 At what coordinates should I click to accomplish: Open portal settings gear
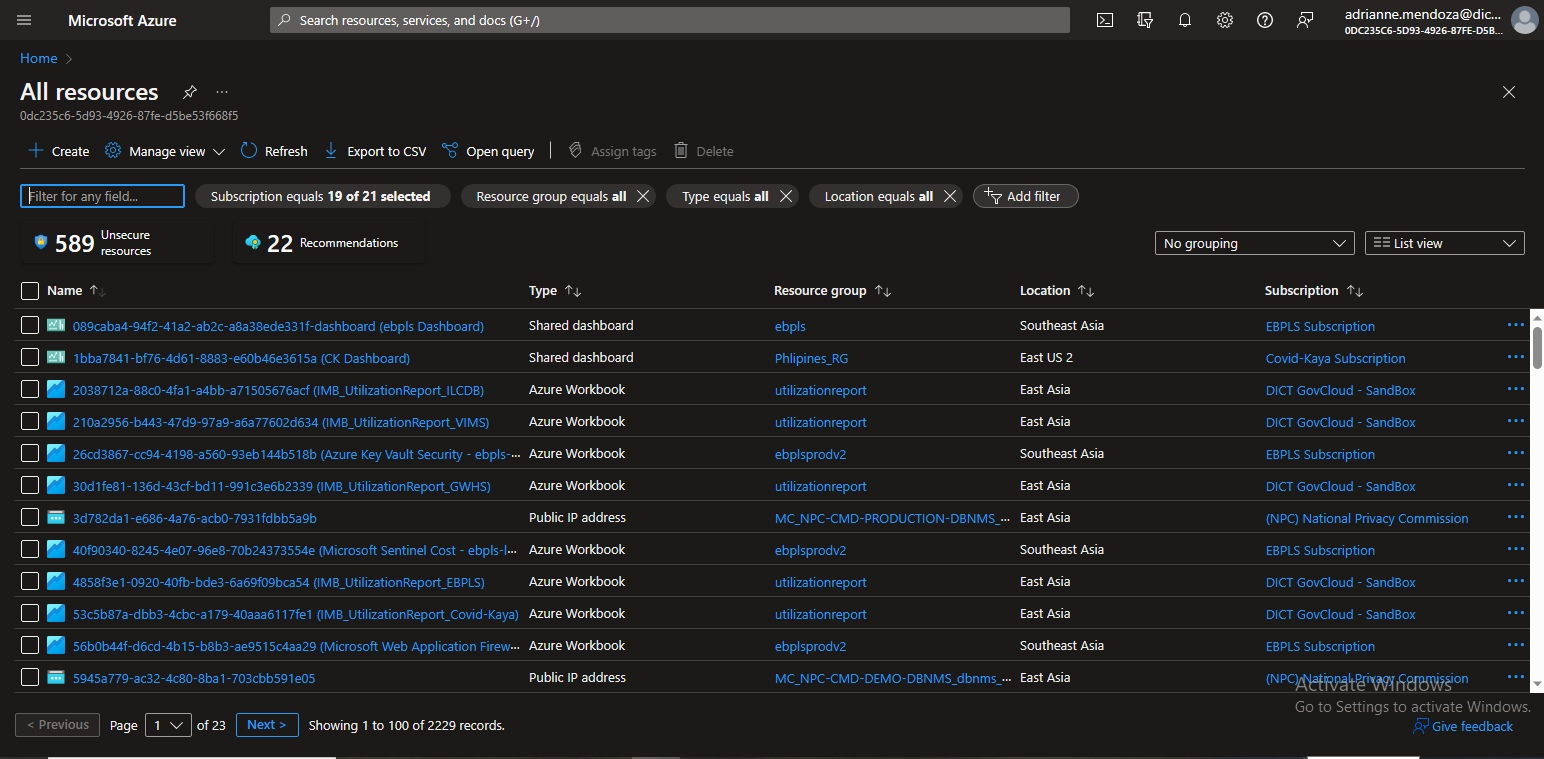[1225, 20]
